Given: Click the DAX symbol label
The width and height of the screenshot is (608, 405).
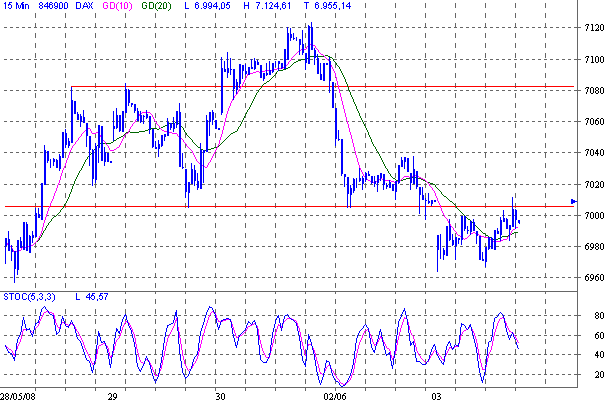Looking at the screenshot, I should coord(84,6).
